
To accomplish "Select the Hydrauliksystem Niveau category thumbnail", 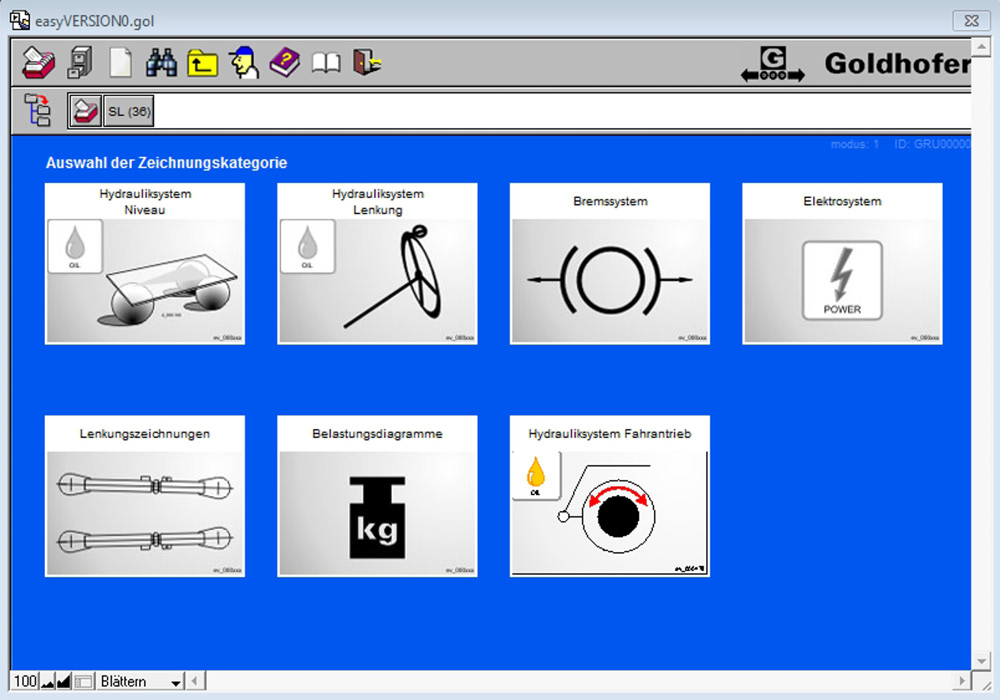I will (x=145, y=264).
